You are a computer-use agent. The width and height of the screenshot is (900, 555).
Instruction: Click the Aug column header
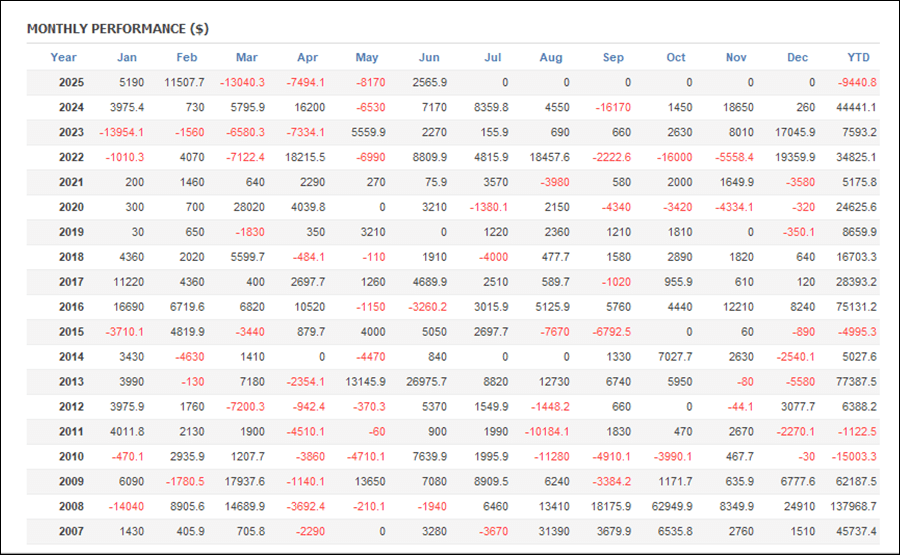coord(551,57)
